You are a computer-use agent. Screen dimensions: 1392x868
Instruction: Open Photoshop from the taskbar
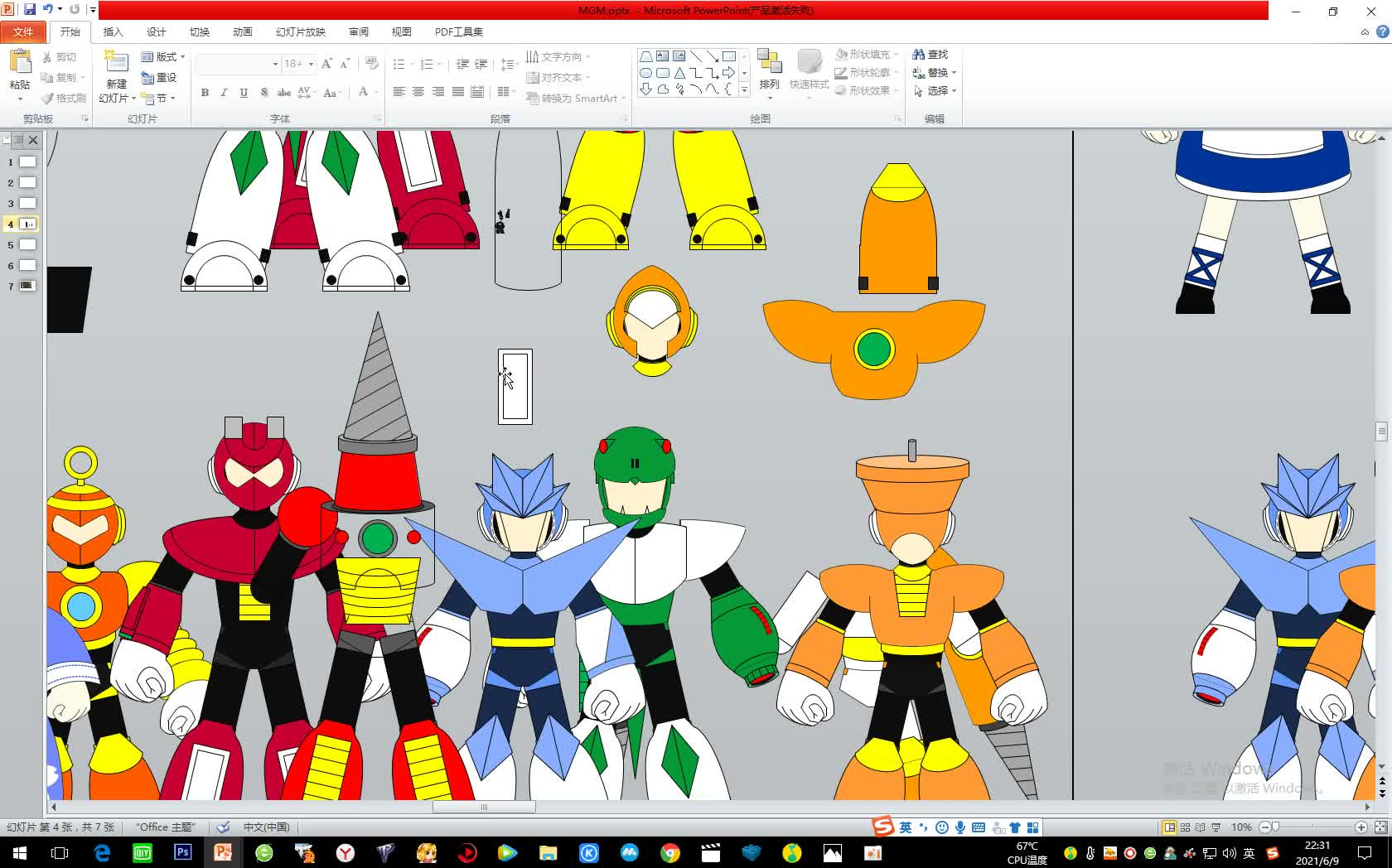(x=182, y=852)
